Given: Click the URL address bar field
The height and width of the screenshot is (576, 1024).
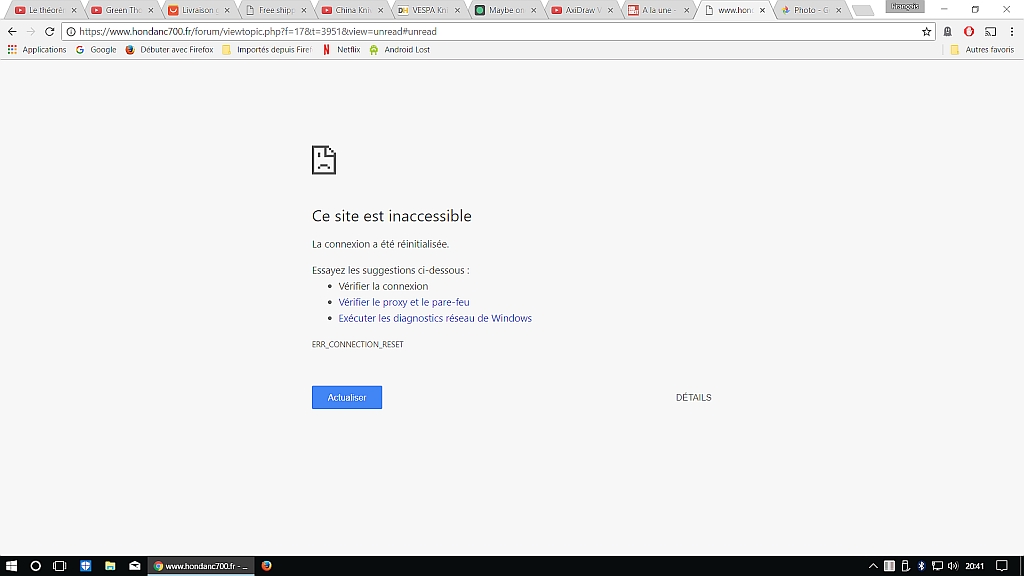Looking at the screenshot, I should [x=490, y=31].
